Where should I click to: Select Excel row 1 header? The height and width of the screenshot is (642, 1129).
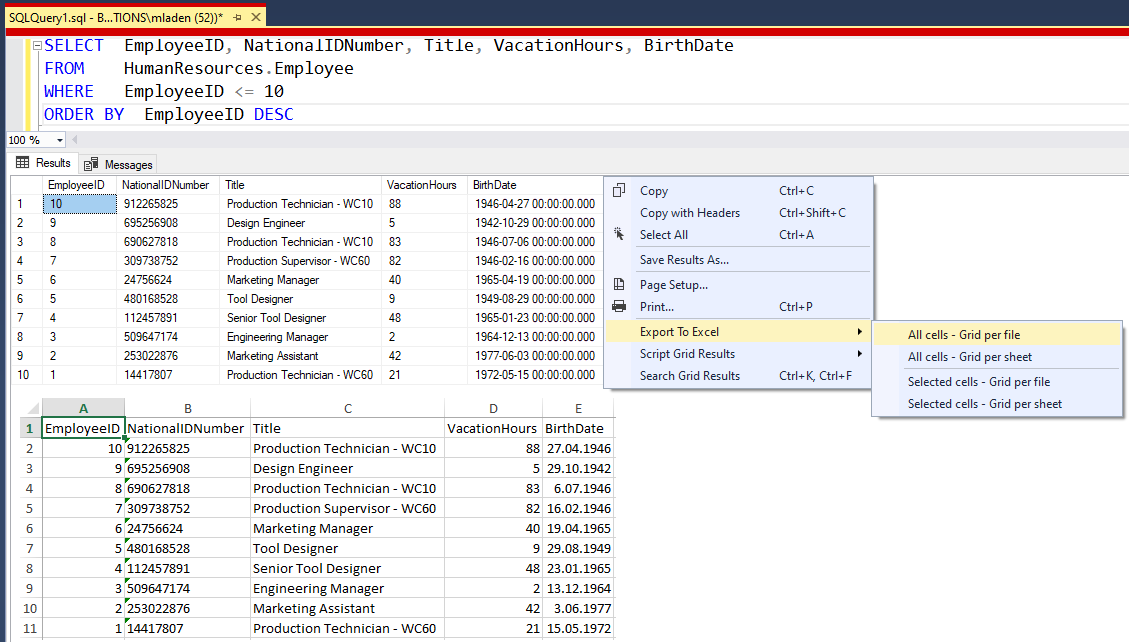pyautogui.click(x=30, y=428)
